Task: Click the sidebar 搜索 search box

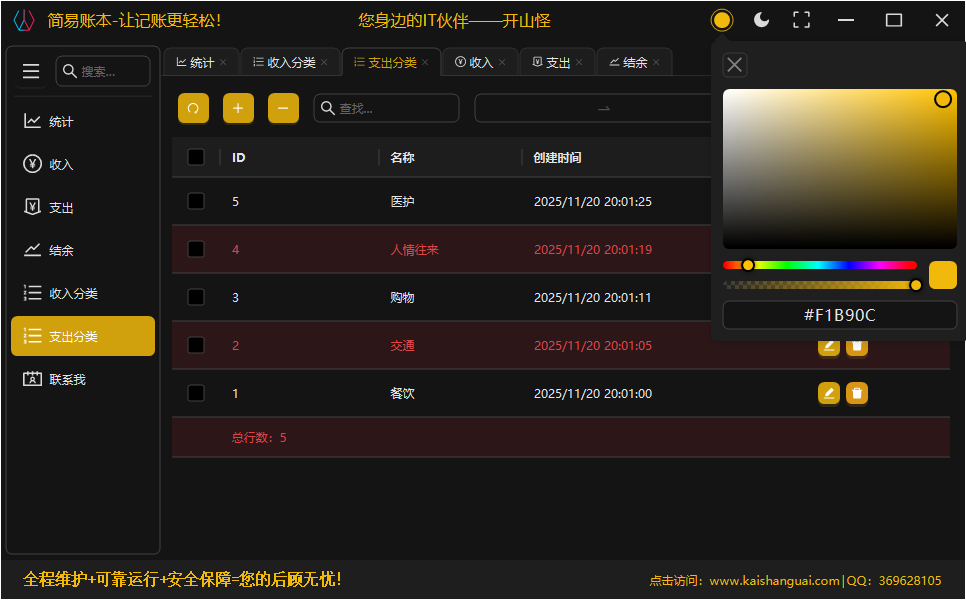Action: tap(103, 71)
